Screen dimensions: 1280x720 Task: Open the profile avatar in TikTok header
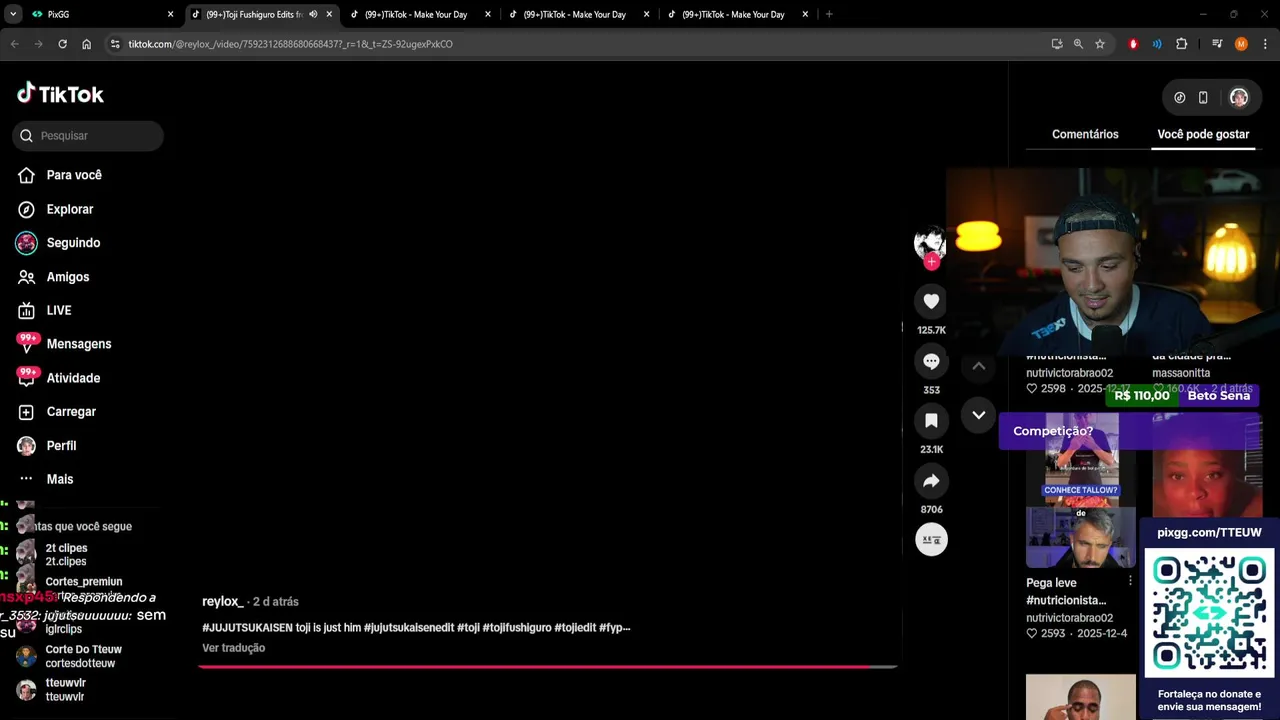[x=1239, y=98]
